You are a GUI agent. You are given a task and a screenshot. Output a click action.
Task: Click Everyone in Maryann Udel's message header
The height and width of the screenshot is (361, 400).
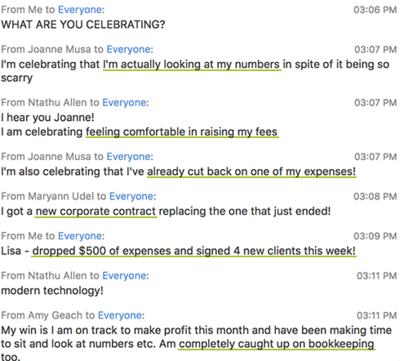coord(131,196)
